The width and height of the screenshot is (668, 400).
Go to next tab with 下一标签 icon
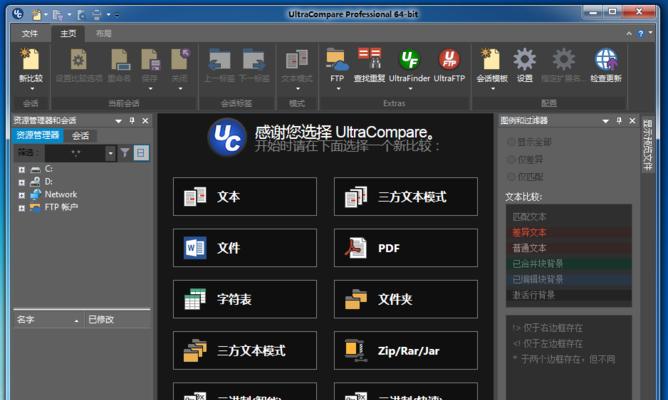click(253, 60)
